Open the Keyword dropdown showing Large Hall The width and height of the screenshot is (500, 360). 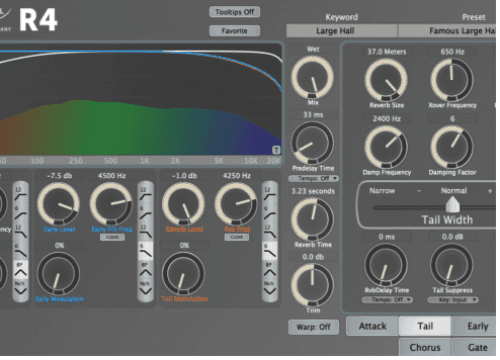pos(342,31)
